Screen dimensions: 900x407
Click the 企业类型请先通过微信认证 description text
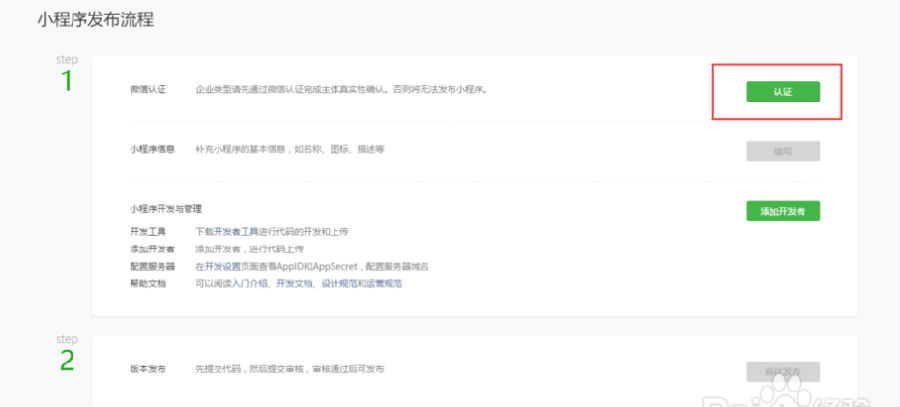pyautogui.click(x=342, y=90)
